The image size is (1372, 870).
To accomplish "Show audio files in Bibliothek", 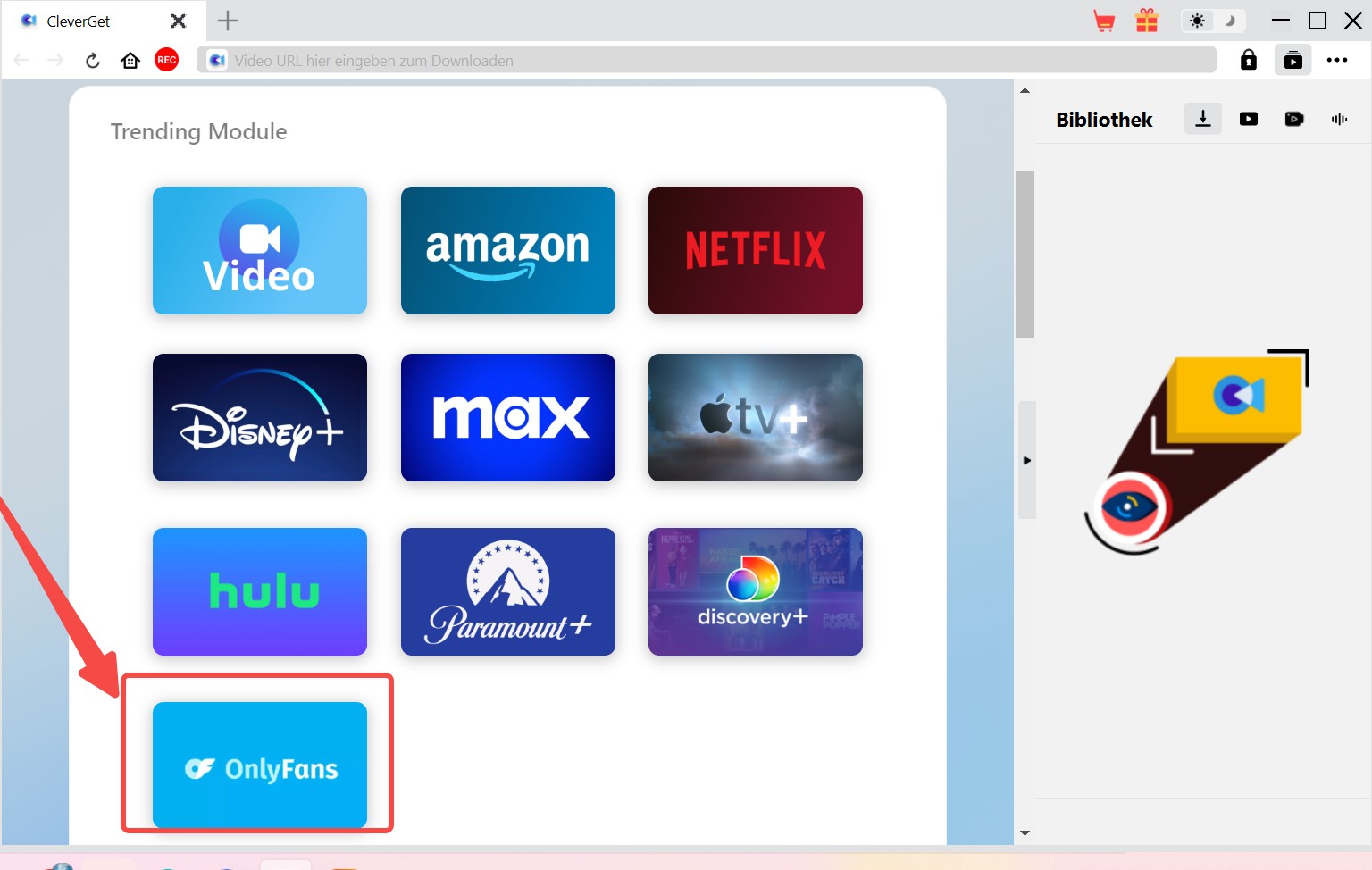I will [1339, 119].
